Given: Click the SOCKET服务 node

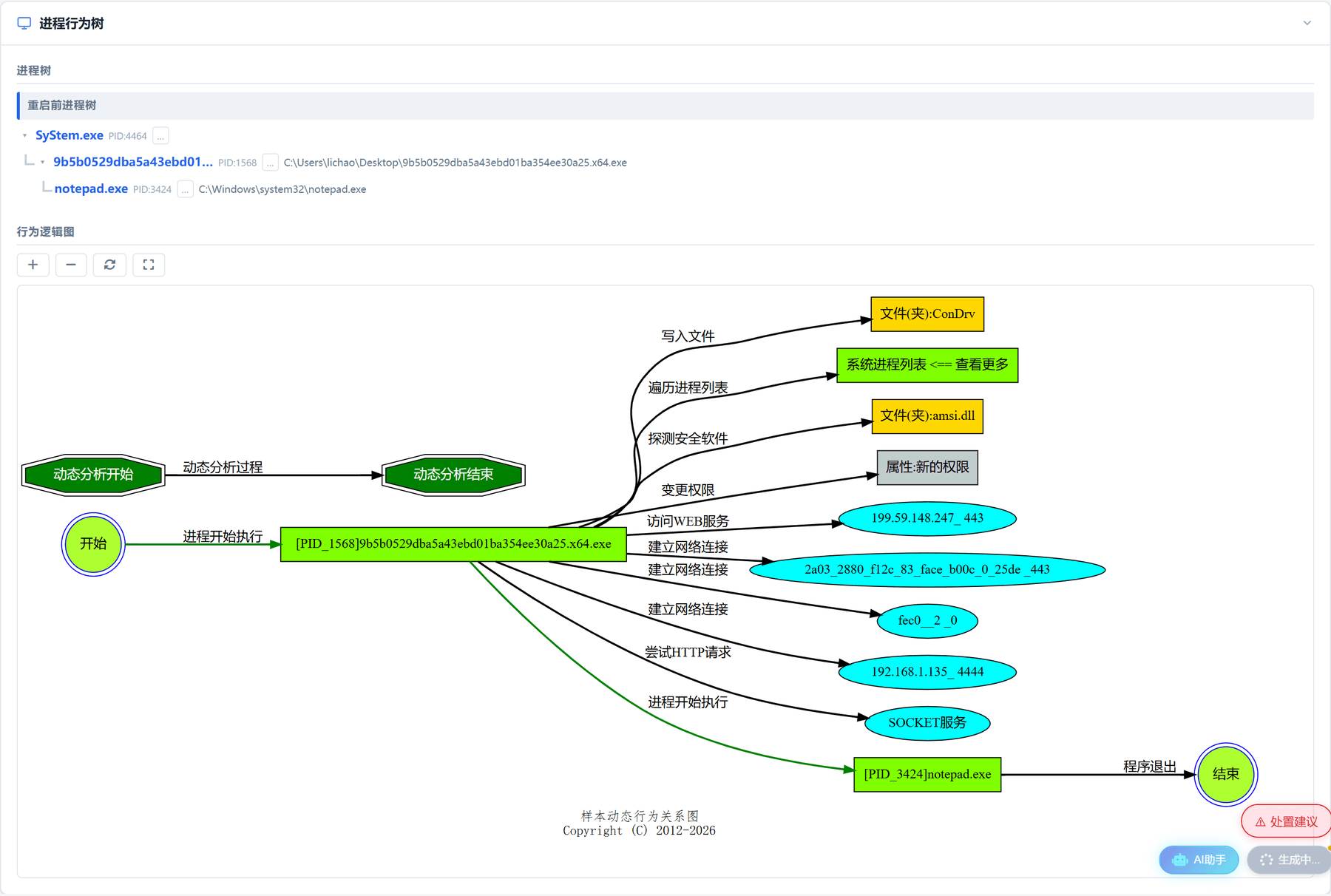Looking at the screenshot, I should click(x=927, y=723).
